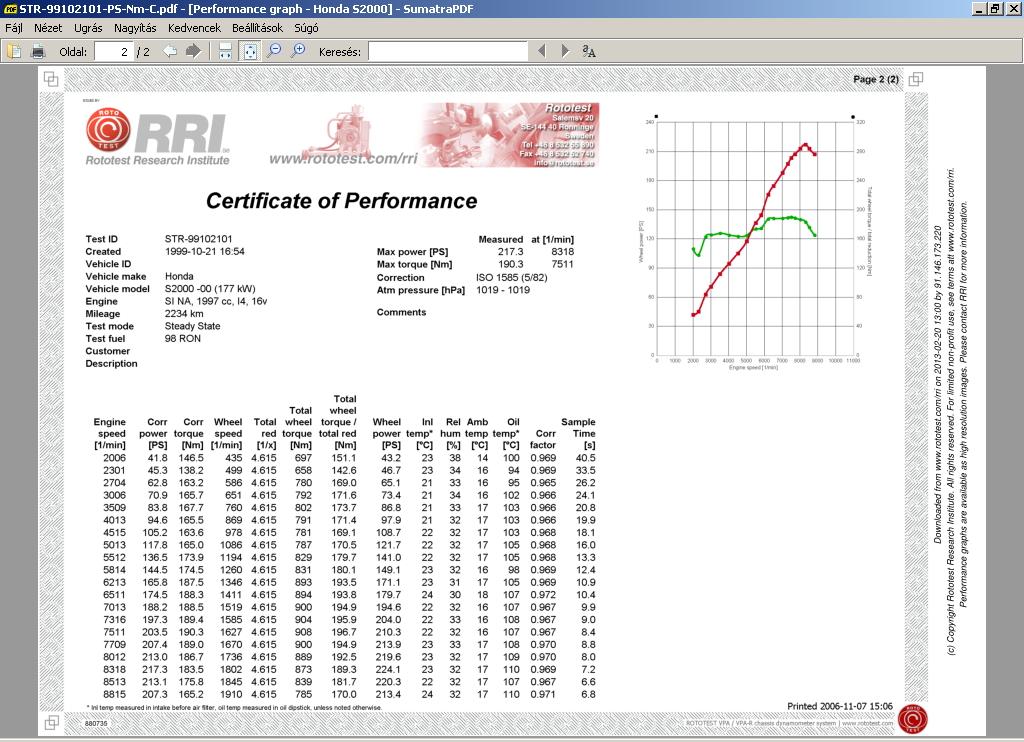Open the Nézet menu
This screenshot has width=1024, height=742.
[x=48, y=28]
